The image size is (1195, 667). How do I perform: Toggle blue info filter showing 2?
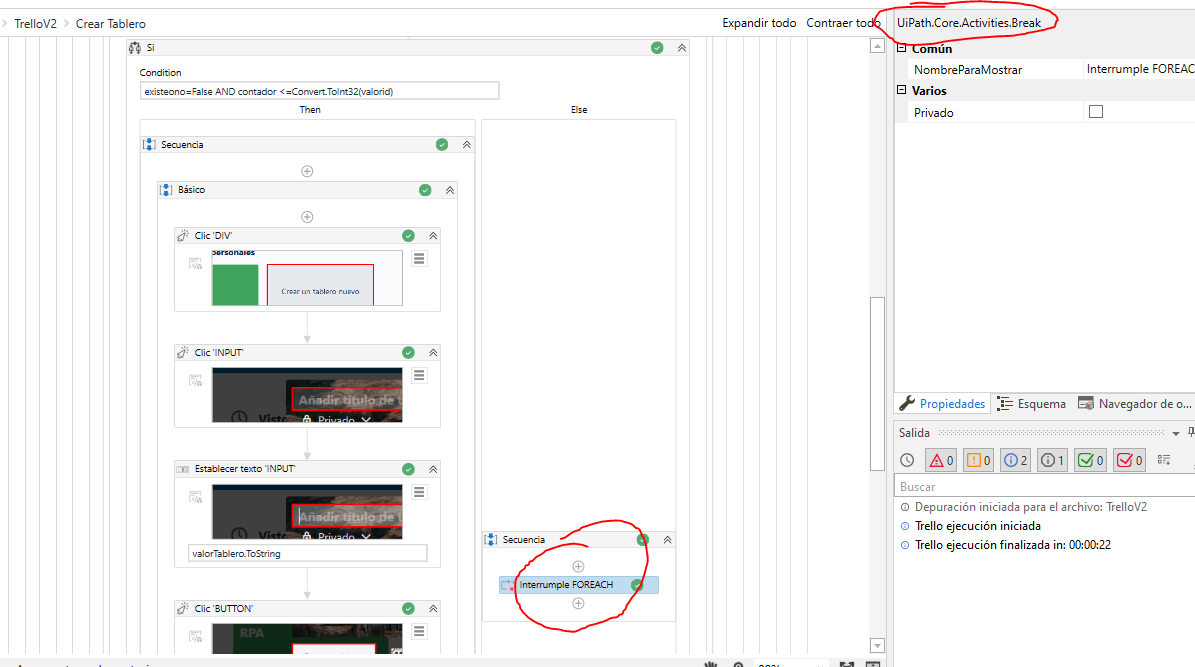coord(1015,460)
